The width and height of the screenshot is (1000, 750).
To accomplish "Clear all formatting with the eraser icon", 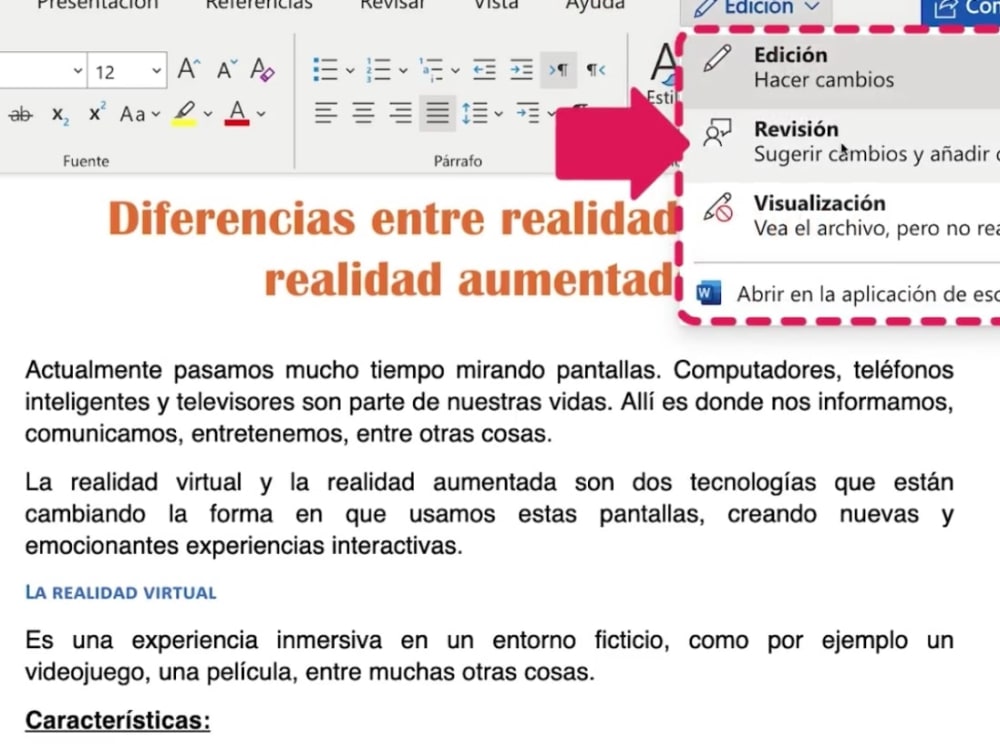I will tap(262, 69).
